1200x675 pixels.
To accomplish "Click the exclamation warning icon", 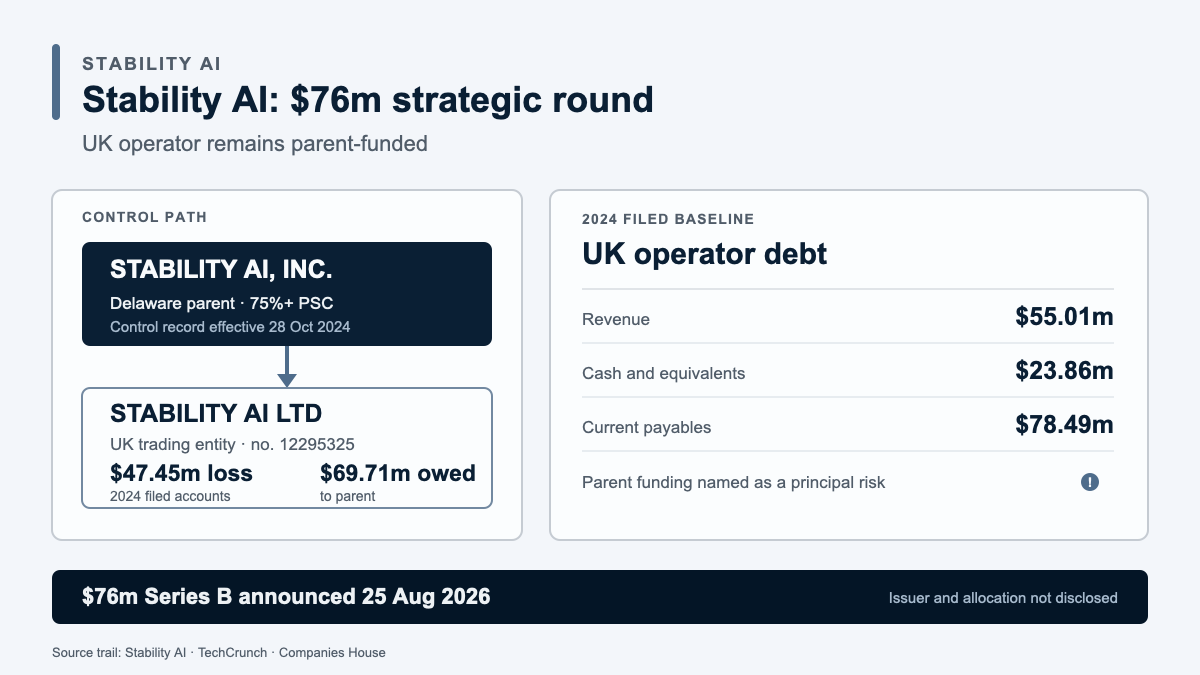I will (x=1090, y=482).
